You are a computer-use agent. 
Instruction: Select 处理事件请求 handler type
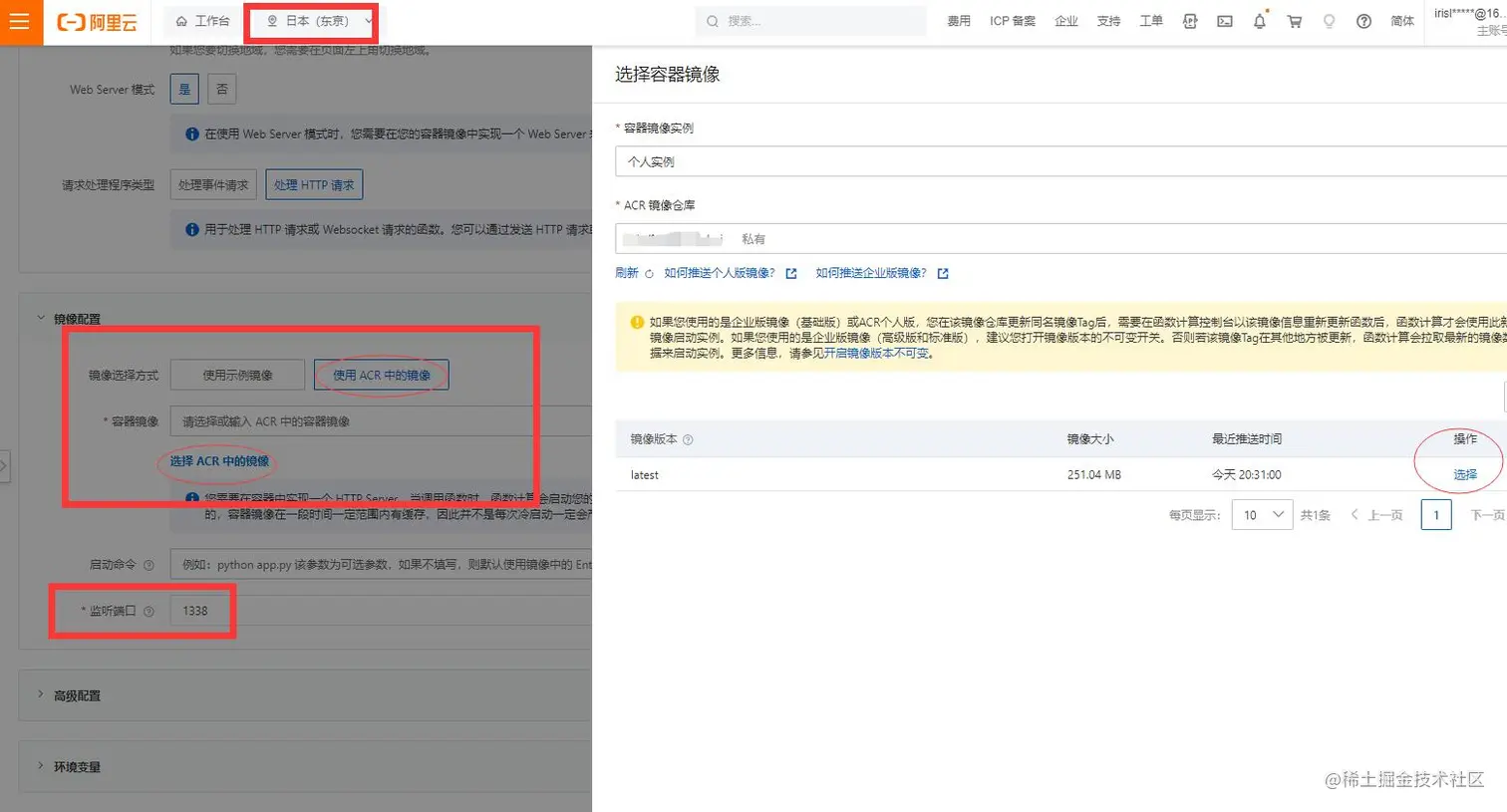click(213, 184)
